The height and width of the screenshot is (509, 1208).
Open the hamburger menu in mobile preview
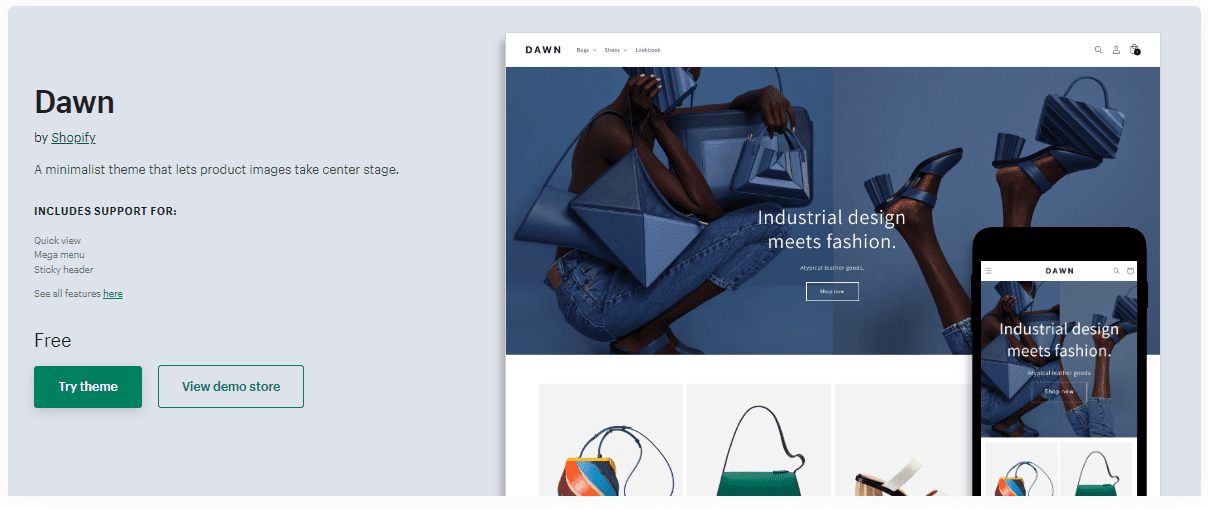(x=989, y=270)
